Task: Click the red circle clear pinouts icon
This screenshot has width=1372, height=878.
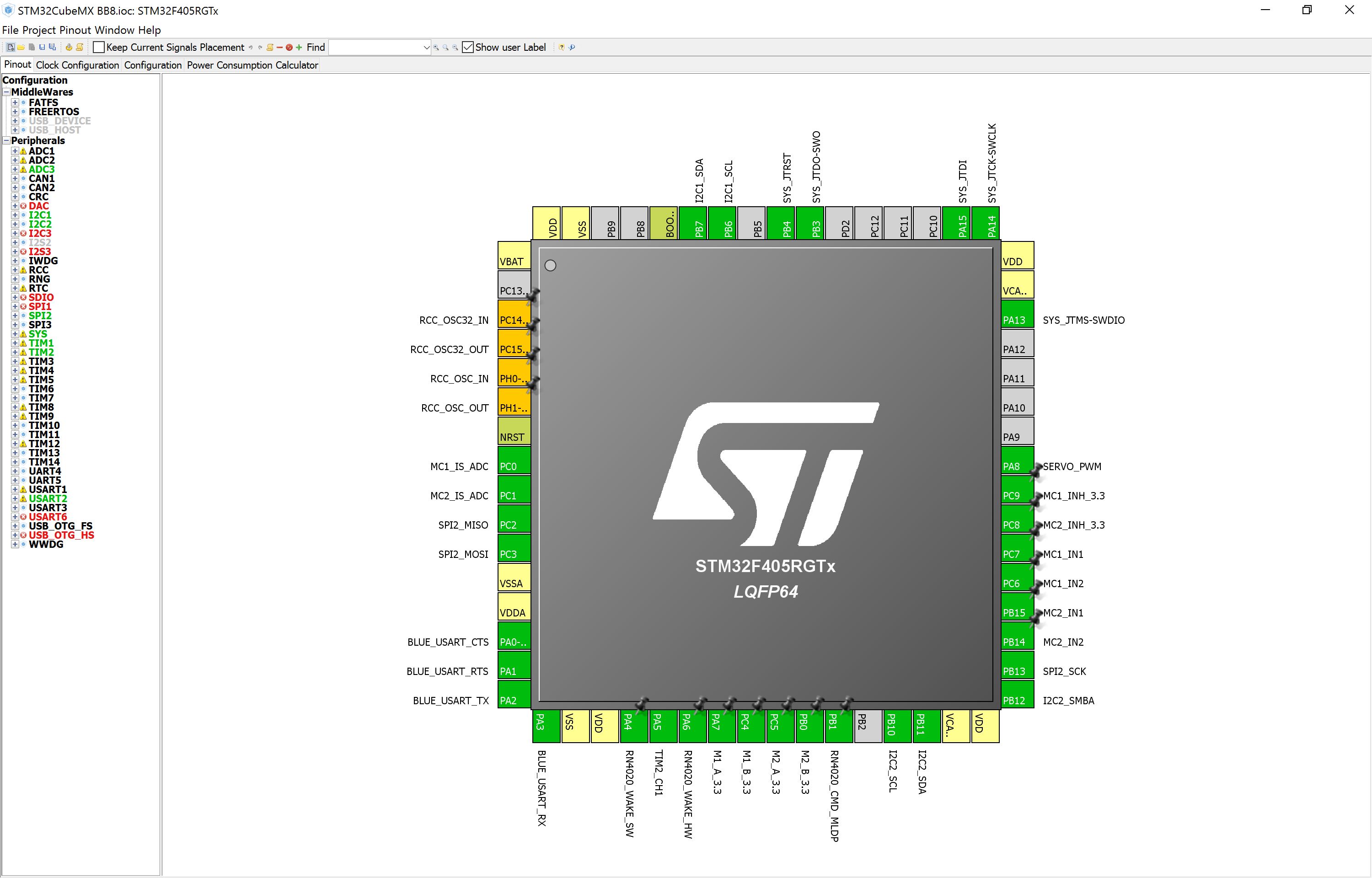Action: pyautogui.click(x=289, y=47)
